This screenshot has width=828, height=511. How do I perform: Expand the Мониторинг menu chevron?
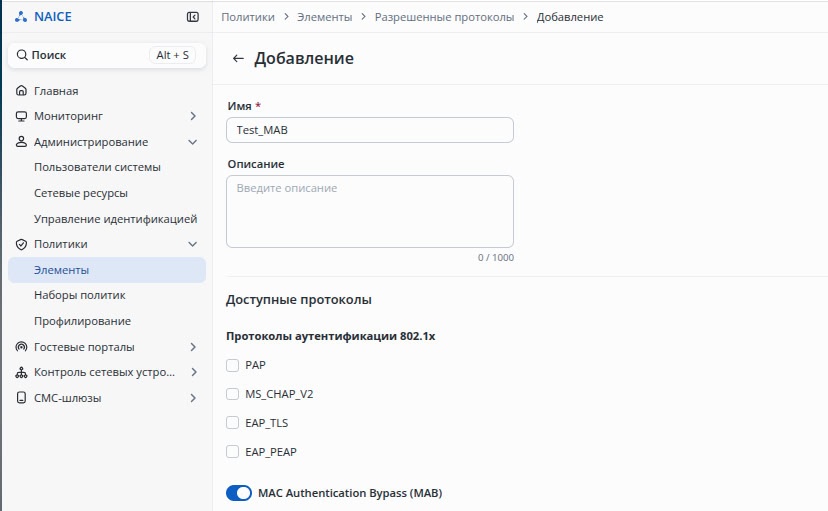tap(193, 116)
